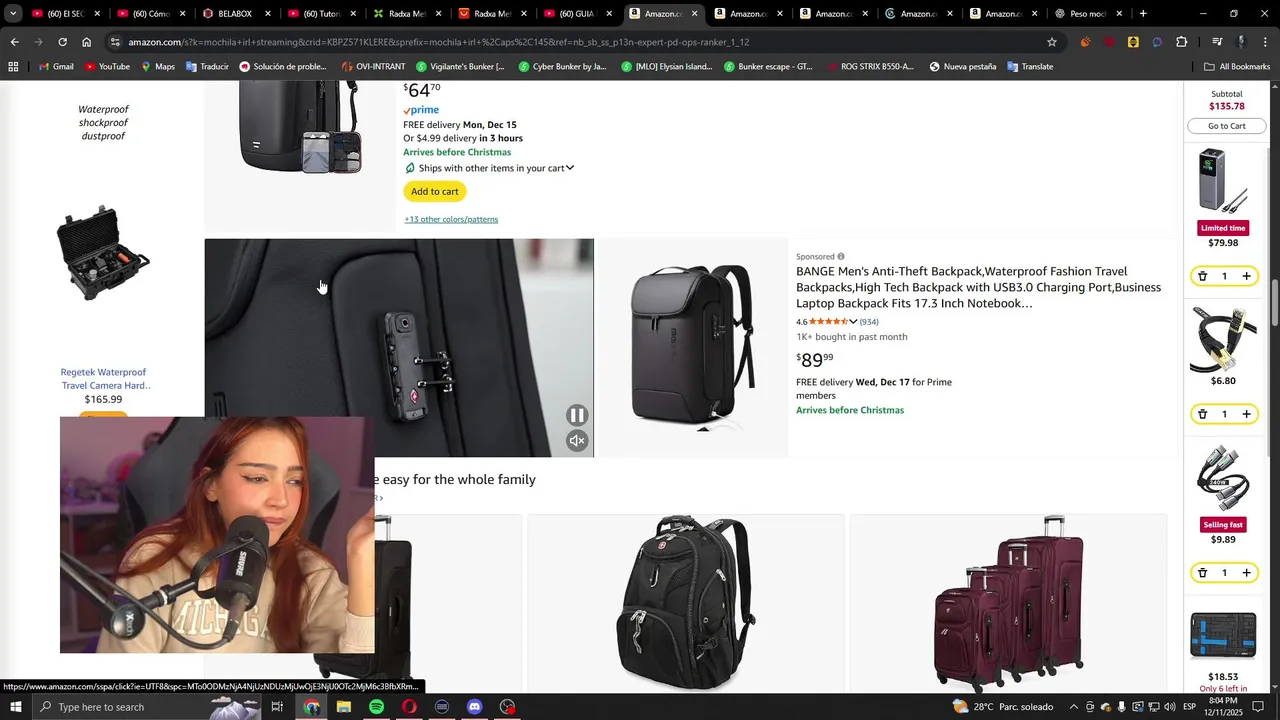Click the Go to Cart button

click(x=1226, y=126)
